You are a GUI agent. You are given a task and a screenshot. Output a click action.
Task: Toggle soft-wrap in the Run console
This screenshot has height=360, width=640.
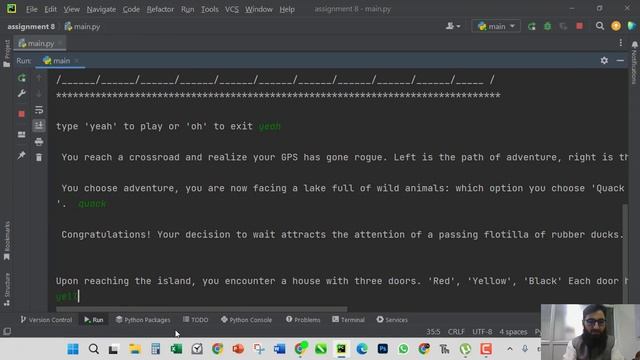[39, 110]
